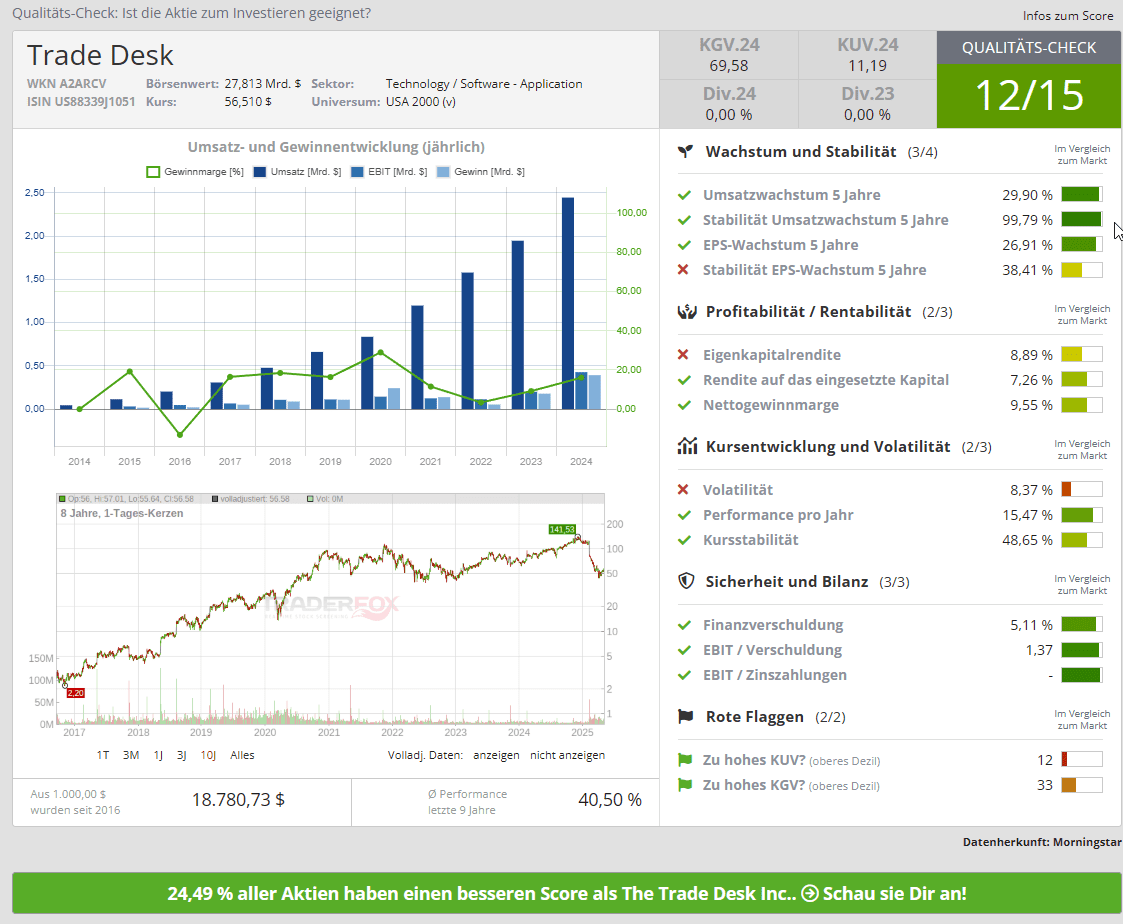Click market comparison bar for Zu hohes KGV?
The height and width of the screenshot is (924, 1123).
point(1081,784)
